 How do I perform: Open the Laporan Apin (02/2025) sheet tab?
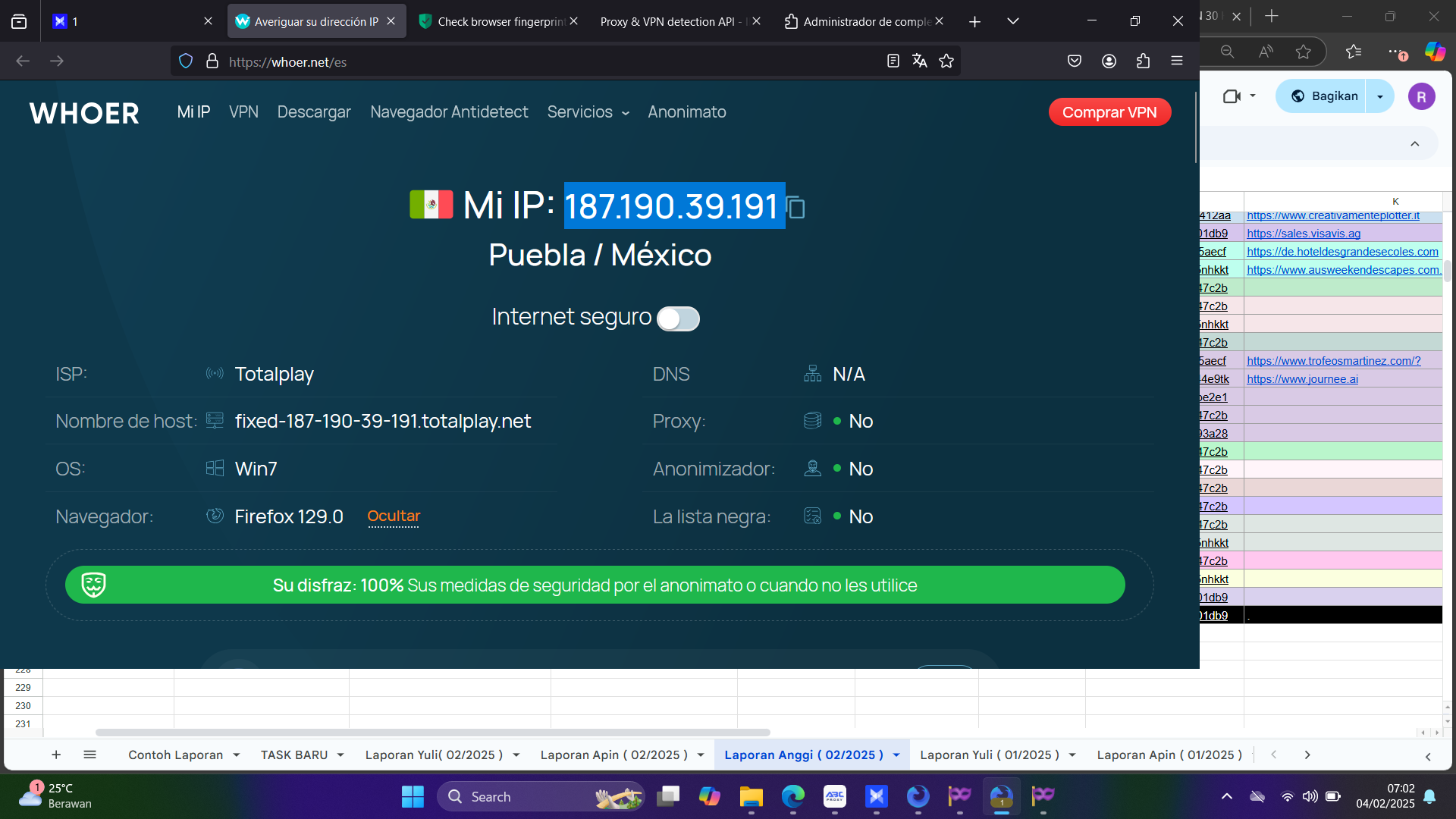[614, 755]
